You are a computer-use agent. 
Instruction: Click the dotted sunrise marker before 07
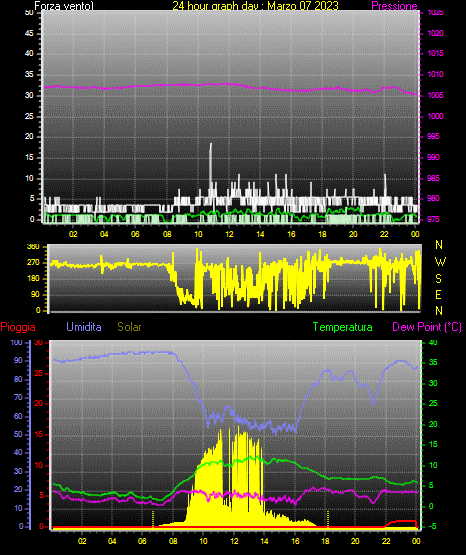[x=153, y=519]
